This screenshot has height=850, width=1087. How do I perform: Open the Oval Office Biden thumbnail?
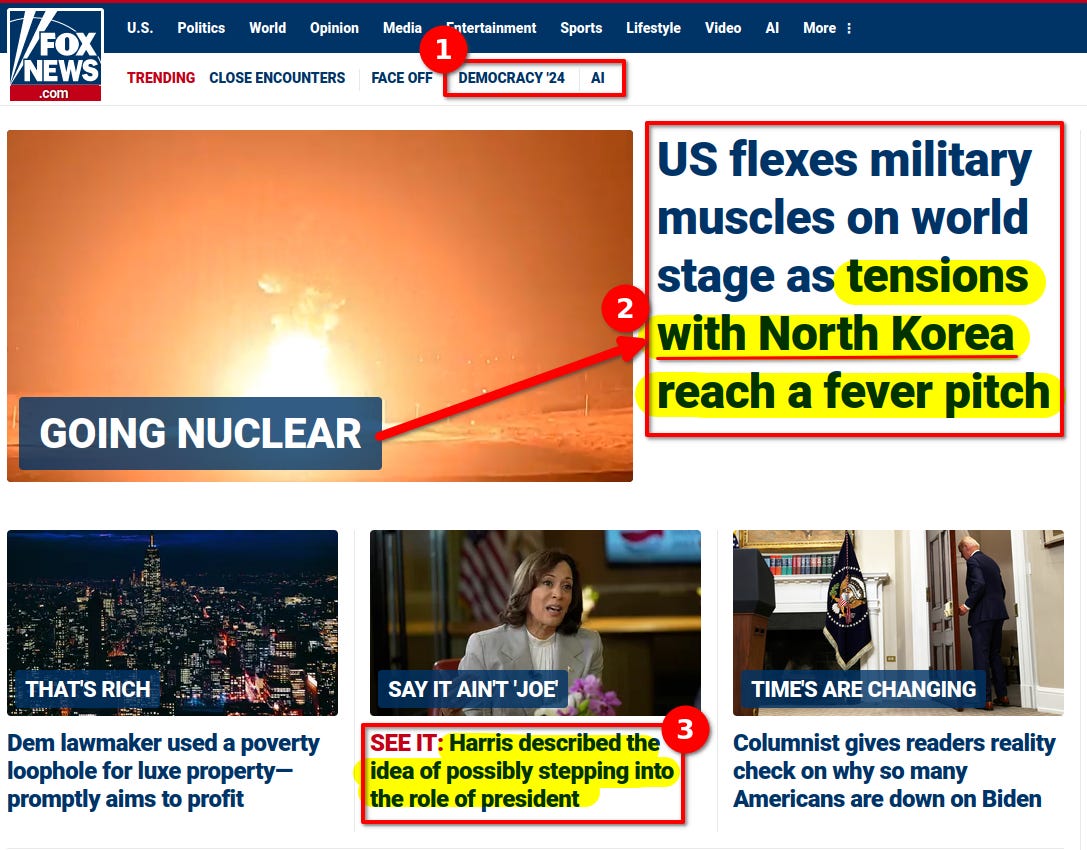(x=898, y=623)
